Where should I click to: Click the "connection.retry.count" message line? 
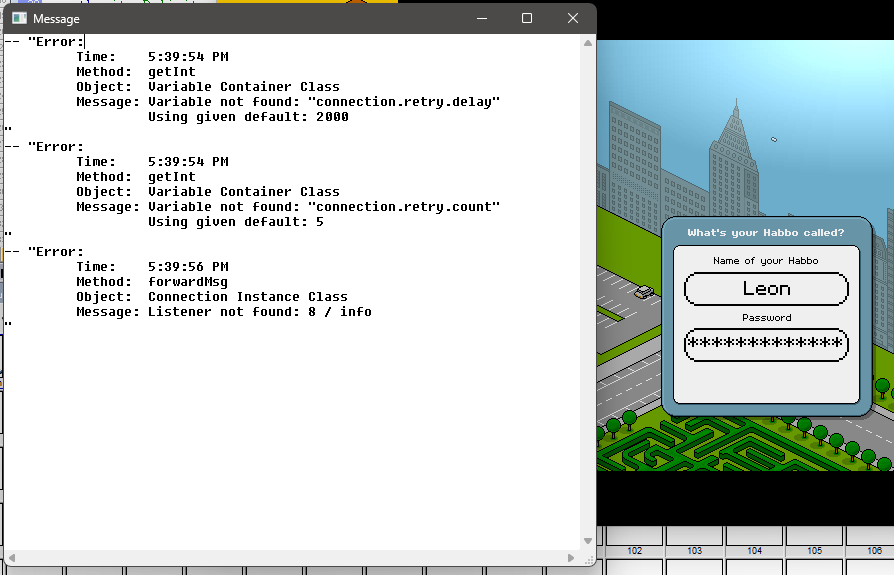tap(288, 206)
